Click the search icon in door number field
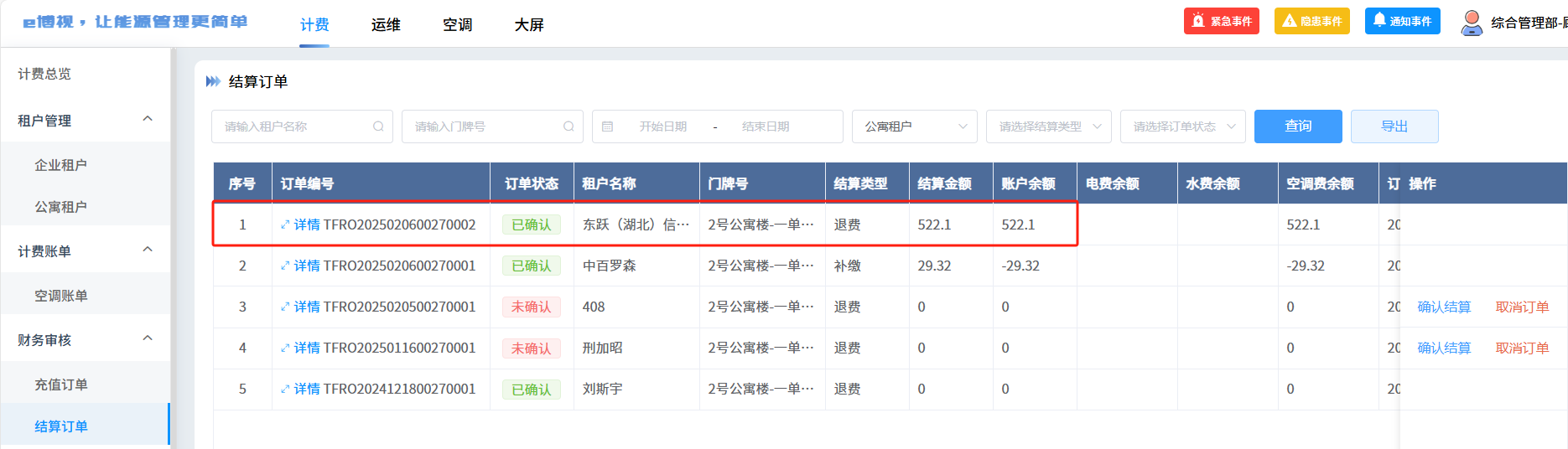This screenshot has width=1568, height=449. (x=569, y=126)
